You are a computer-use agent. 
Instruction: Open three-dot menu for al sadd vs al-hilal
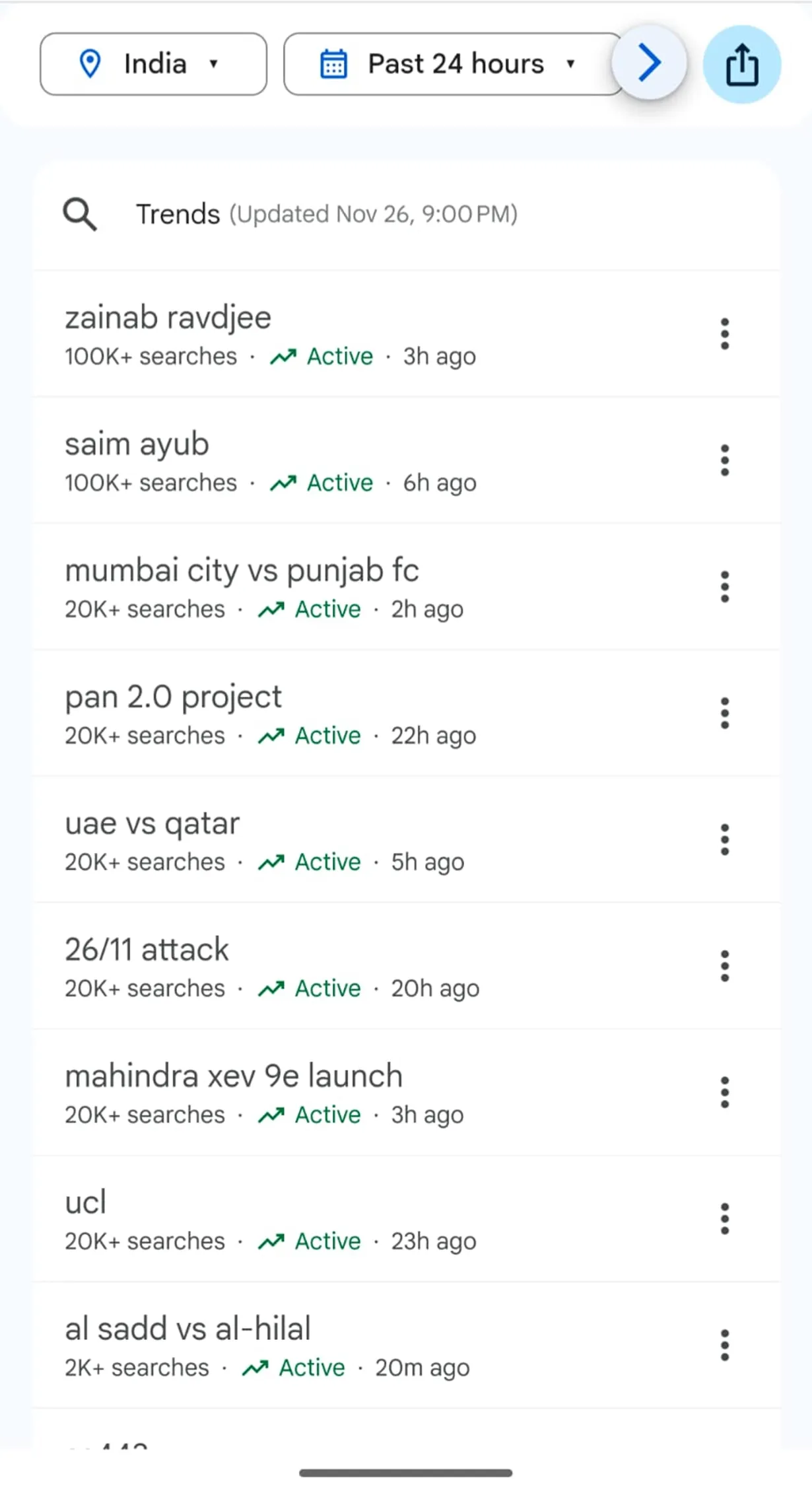click(x=724, y=1345)
